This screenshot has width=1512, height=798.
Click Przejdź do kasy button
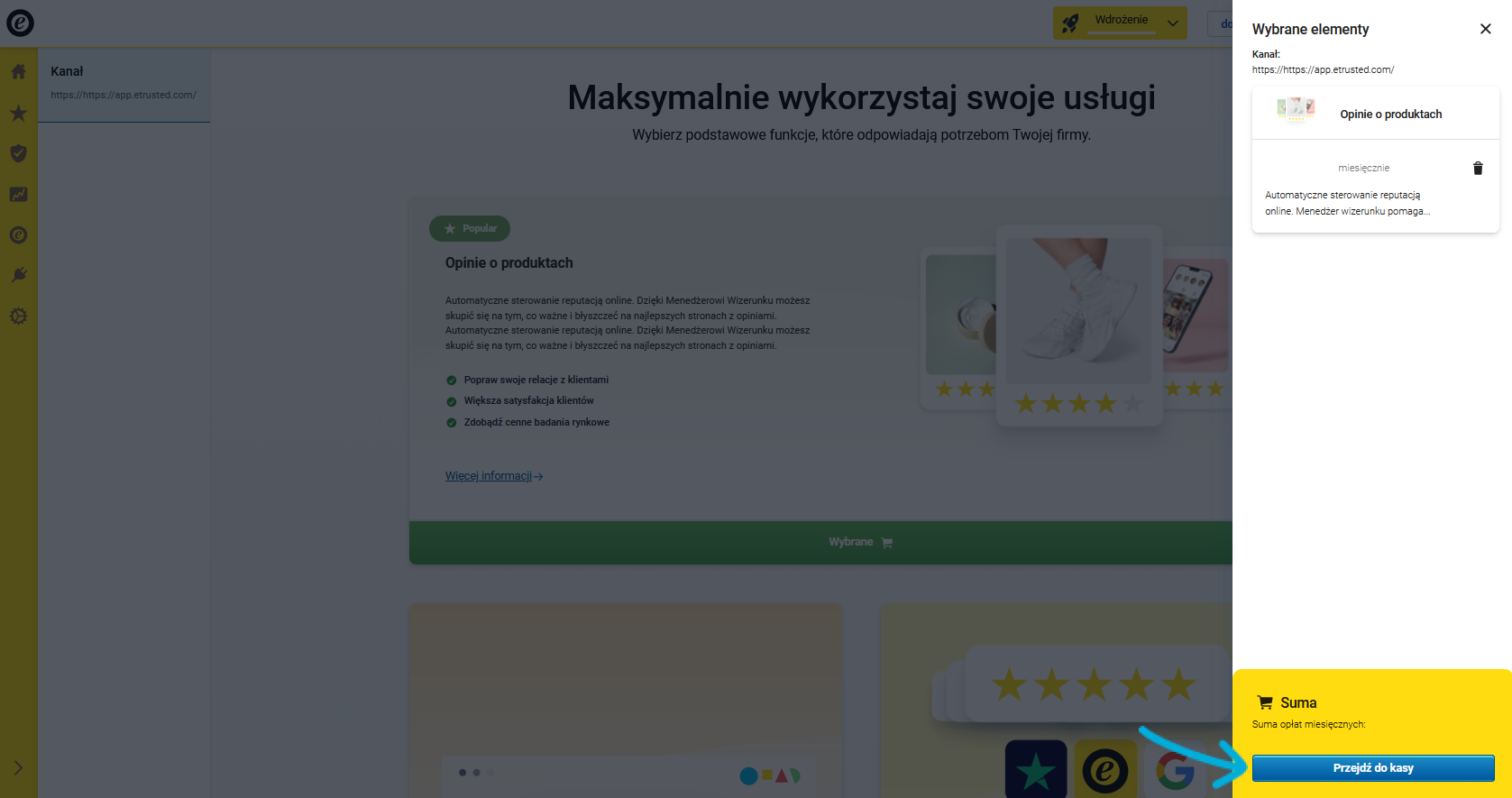point(1373,768)
